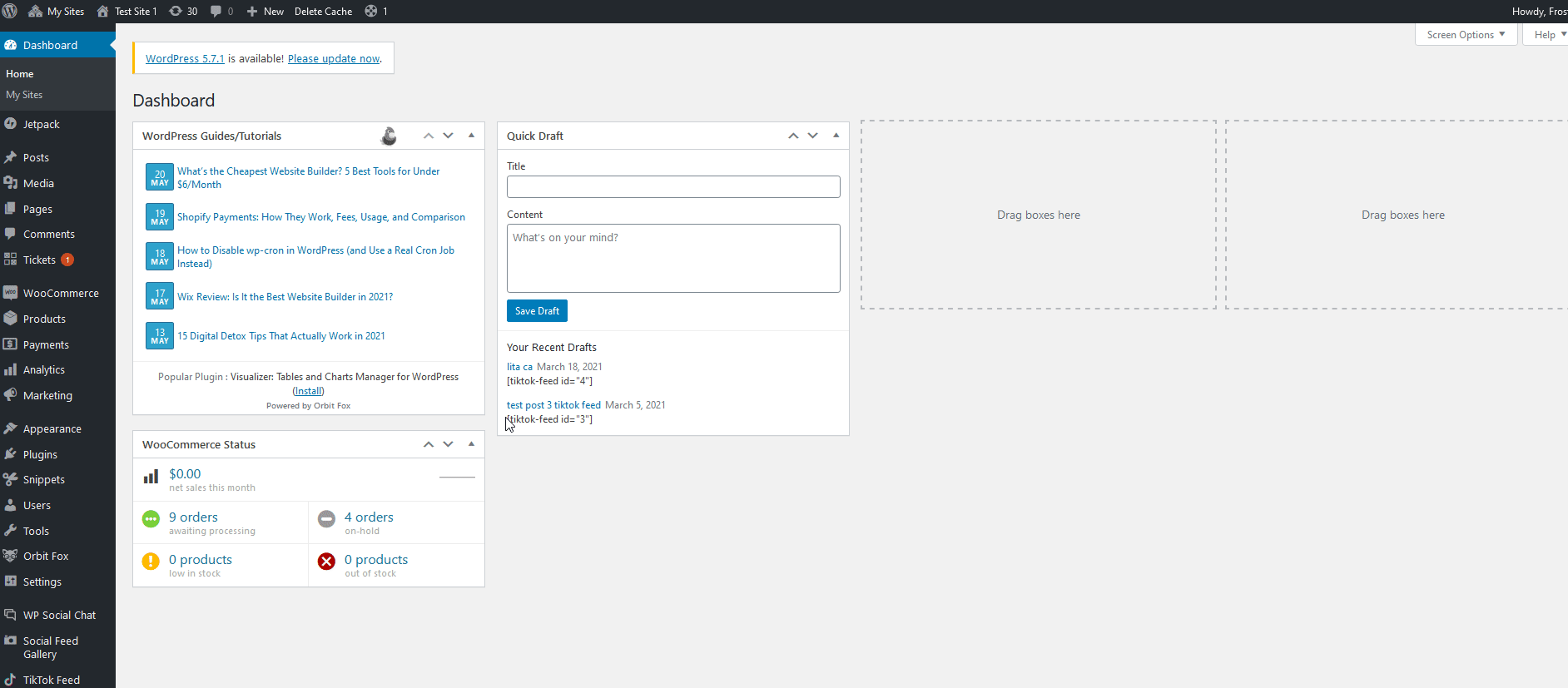Open My Sites in admin bar
This screenshot has width=1568, height=688.
(57, 11)
